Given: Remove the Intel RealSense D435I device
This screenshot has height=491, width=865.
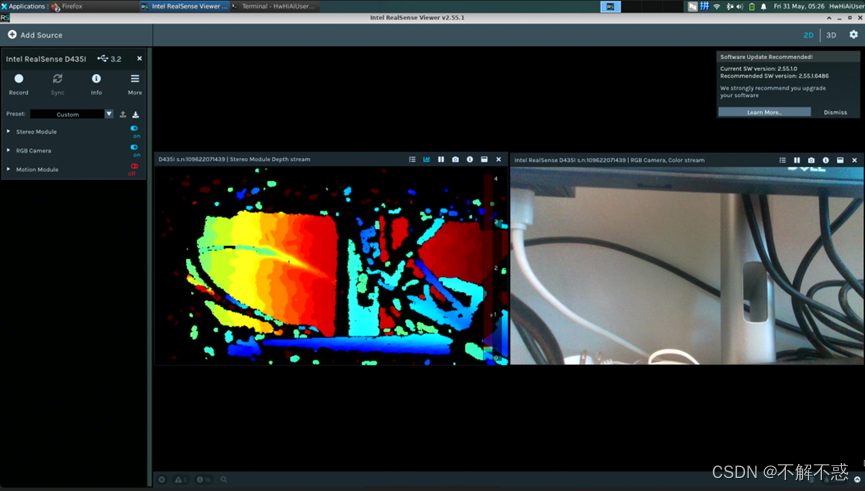Looking at the screenshot, I should pyautogui.click(x=140, y=58).
